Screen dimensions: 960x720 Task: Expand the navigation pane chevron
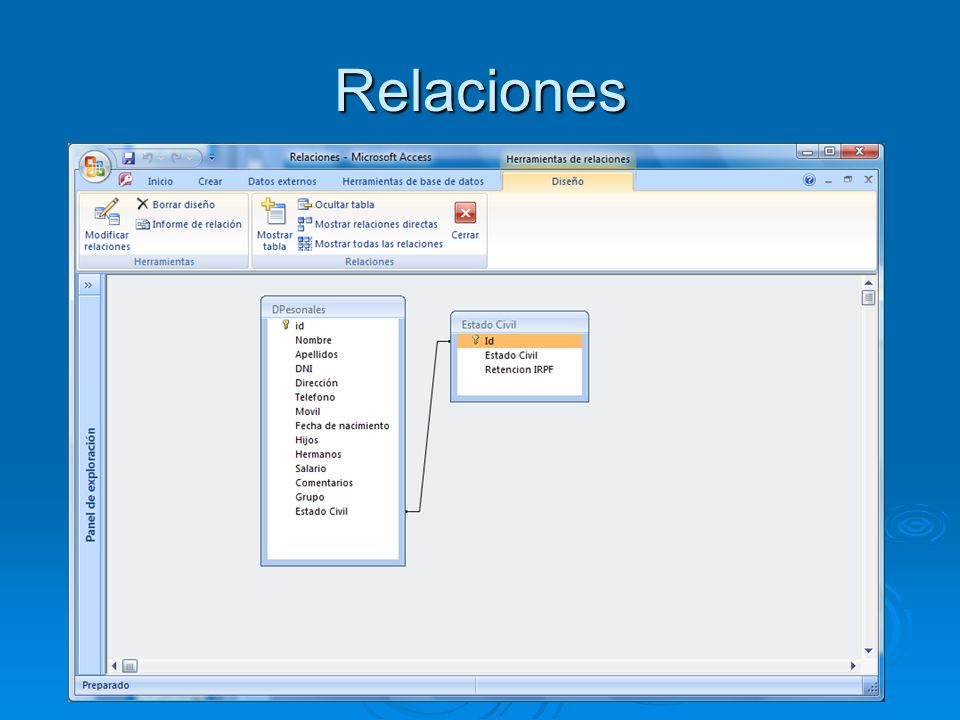click(89, 285)
